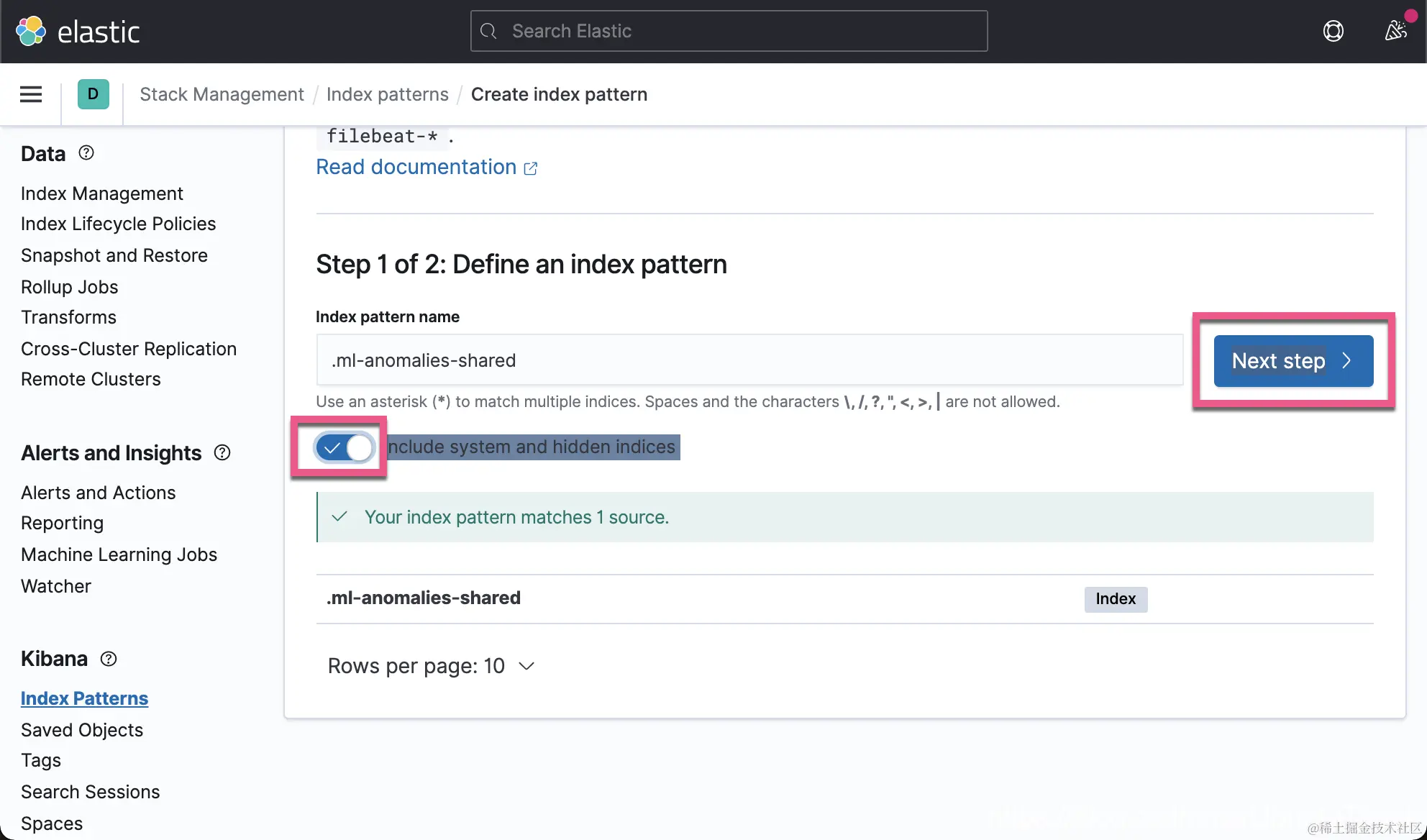Open the help menu lifebuoy icon

tap(1333, 31)
